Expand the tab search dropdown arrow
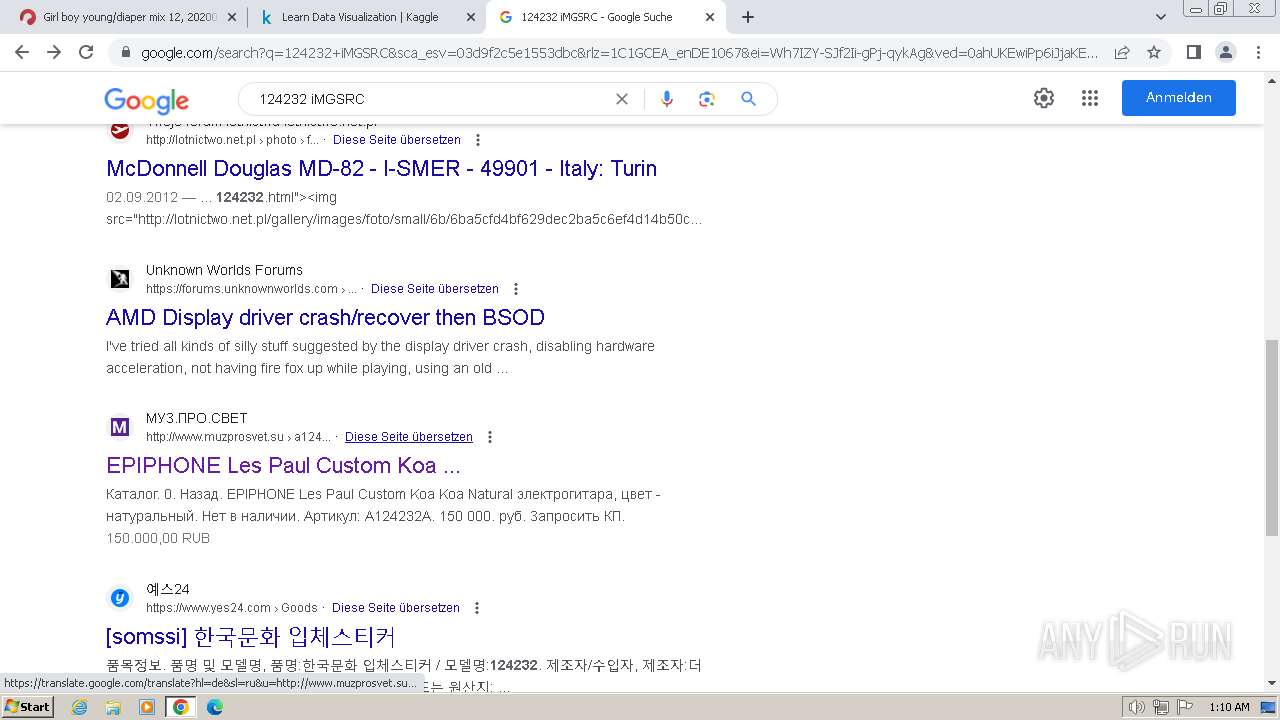 click(1161, 17)
